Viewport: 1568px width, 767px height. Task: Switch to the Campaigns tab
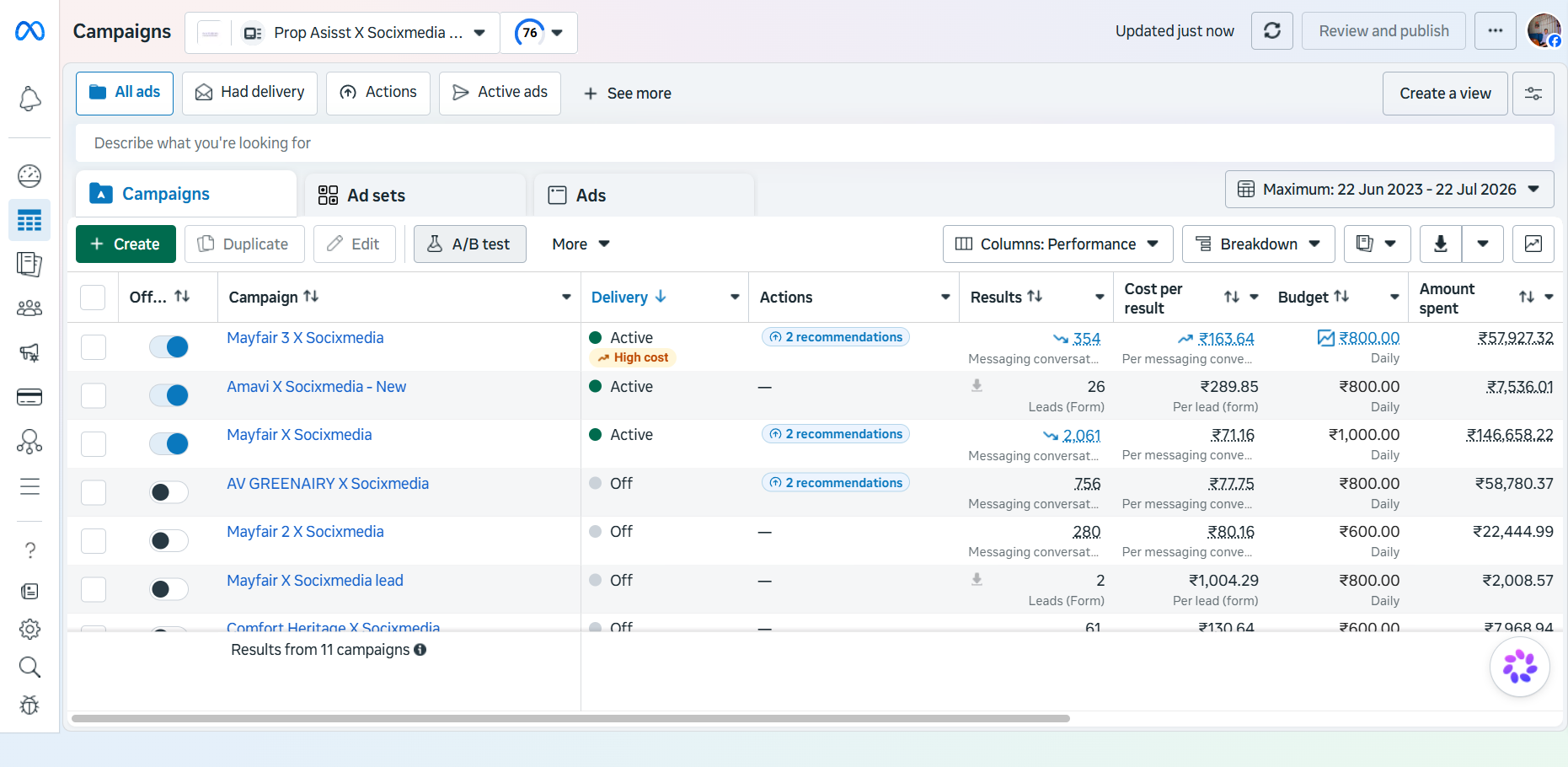185,195
